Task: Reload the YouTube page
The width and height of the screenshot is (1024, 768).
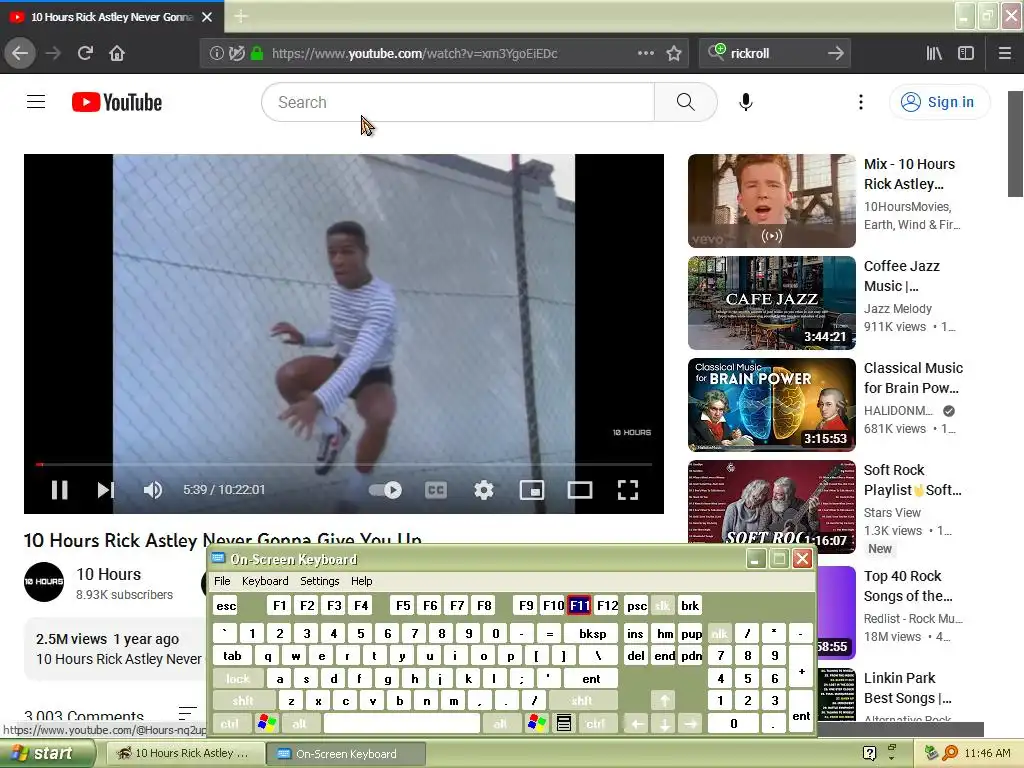Action: tap(85, 54)
